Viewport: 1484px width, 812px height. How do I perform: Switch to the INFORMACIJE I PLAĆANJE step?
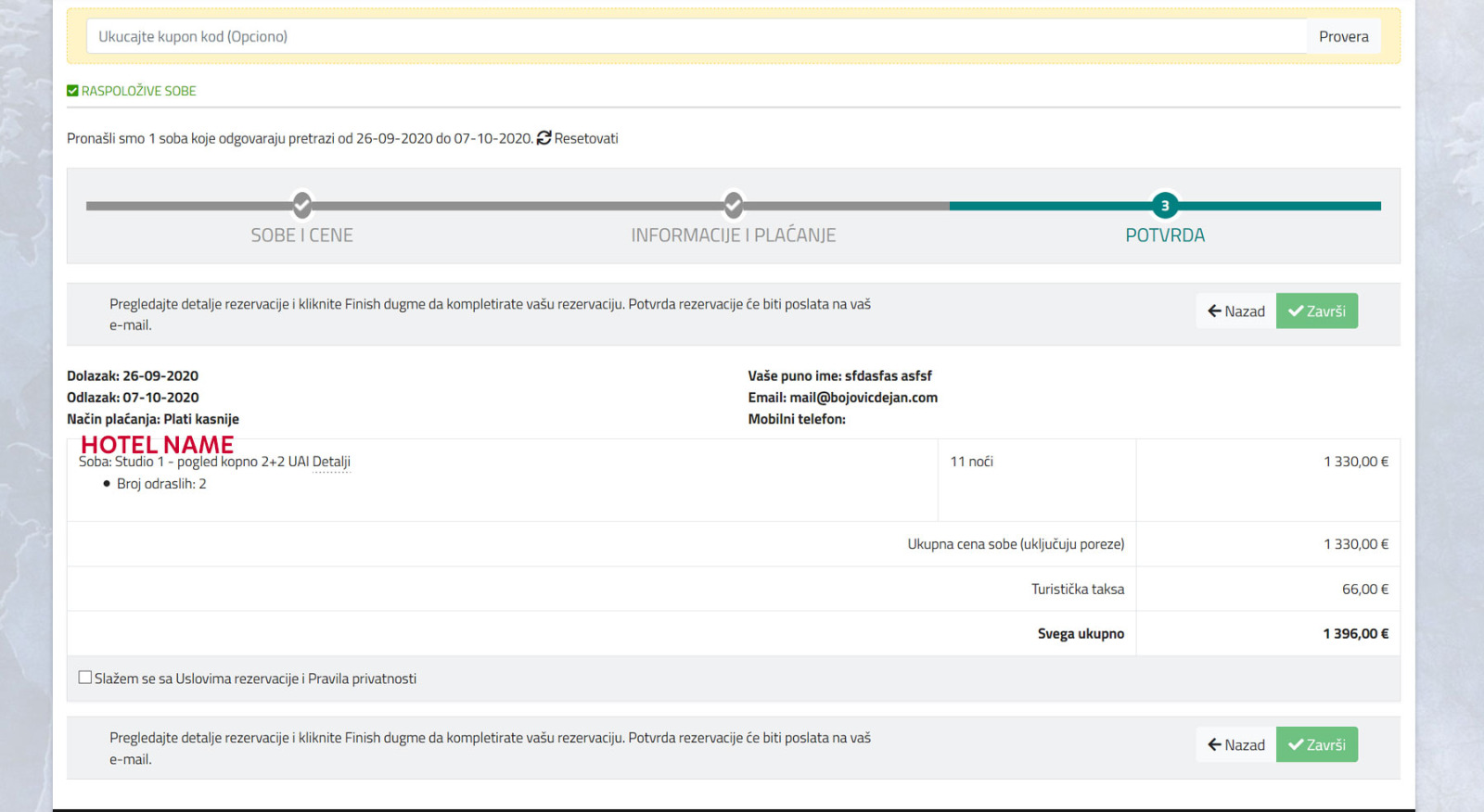tap(733, 235)
